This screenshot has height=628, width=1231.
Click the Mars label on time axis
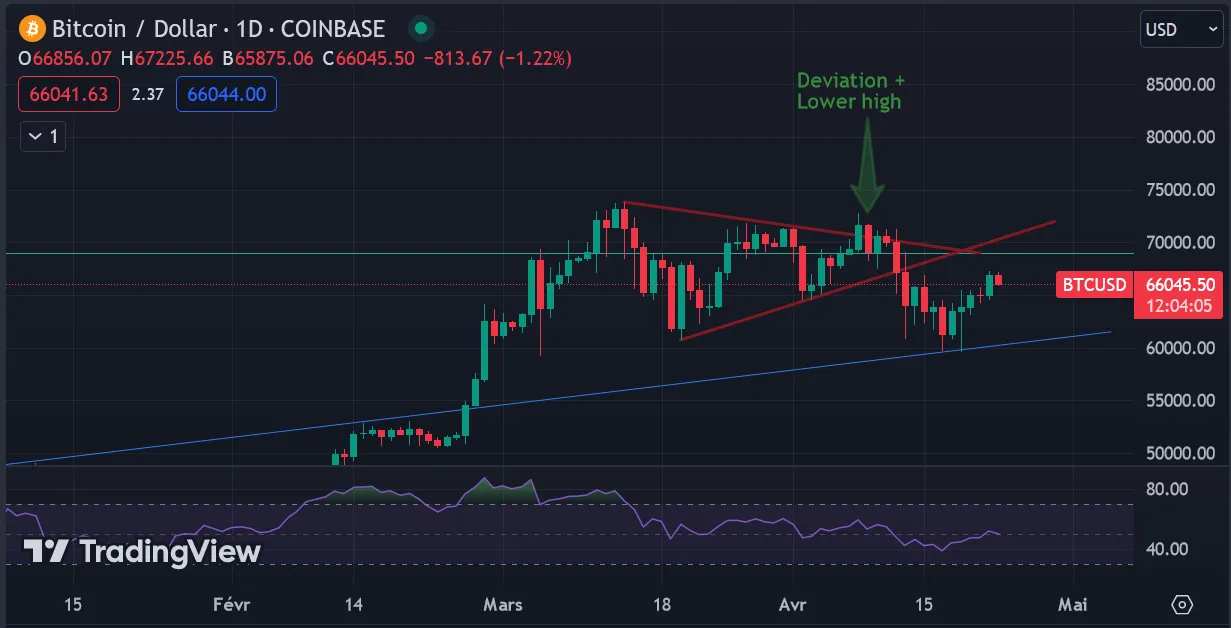tap(504, 604)
